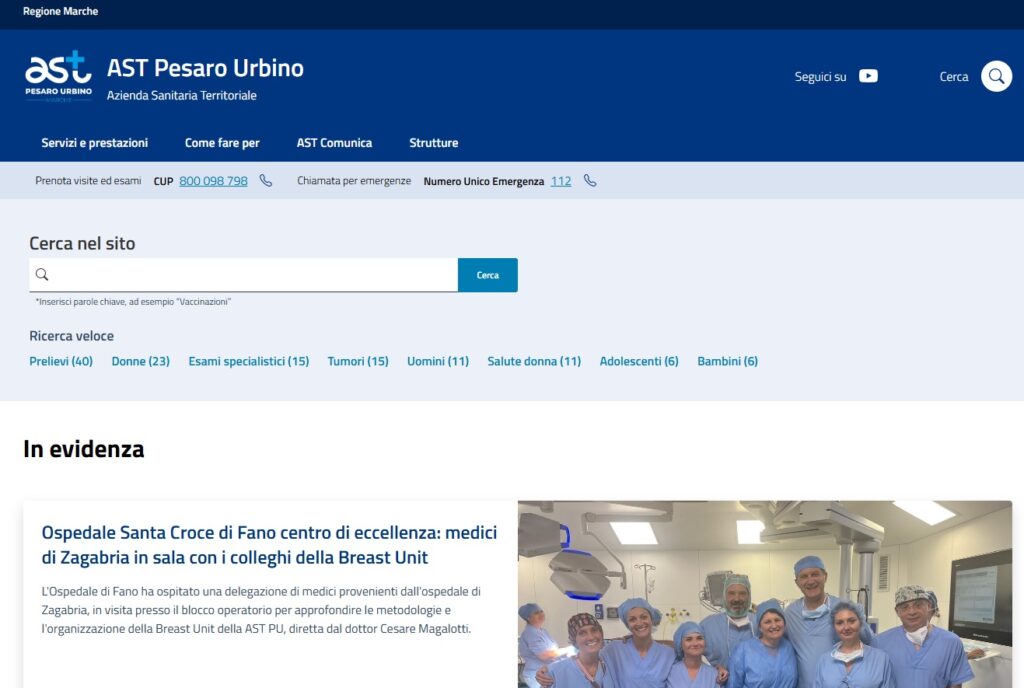Click the magnifier search icon in header
The image size is (1024, 688).
(x=996, y=76)
